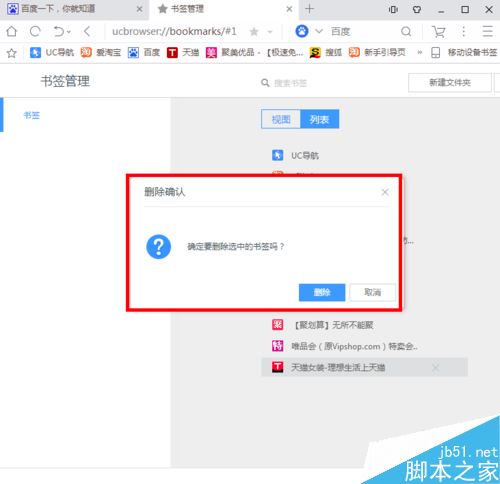The height and width of the screenshot is (484, 500).
Task: Expand the bookmarks bar overflow chevron
Action: pyautogui.click(x=420, y=52)
